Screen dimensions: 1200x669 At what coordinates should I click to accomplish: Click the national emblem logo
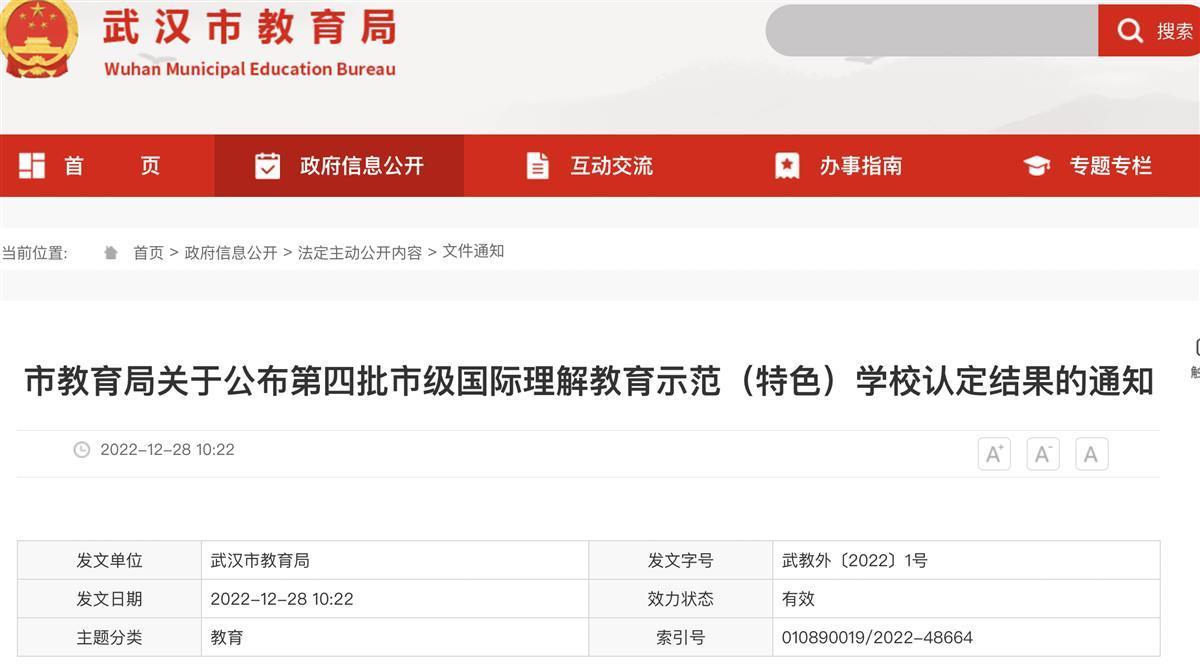[x=40, y=36]
